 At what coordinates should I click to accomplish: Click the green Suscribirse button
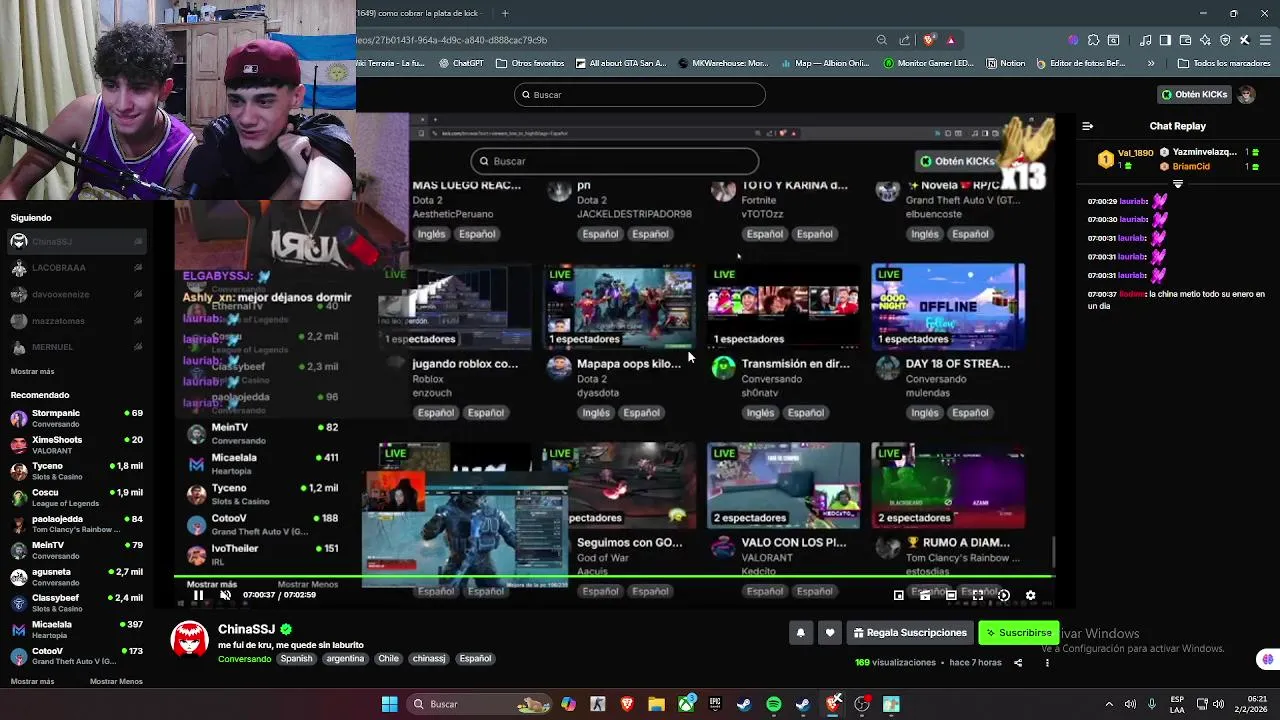click(1018, 633)
